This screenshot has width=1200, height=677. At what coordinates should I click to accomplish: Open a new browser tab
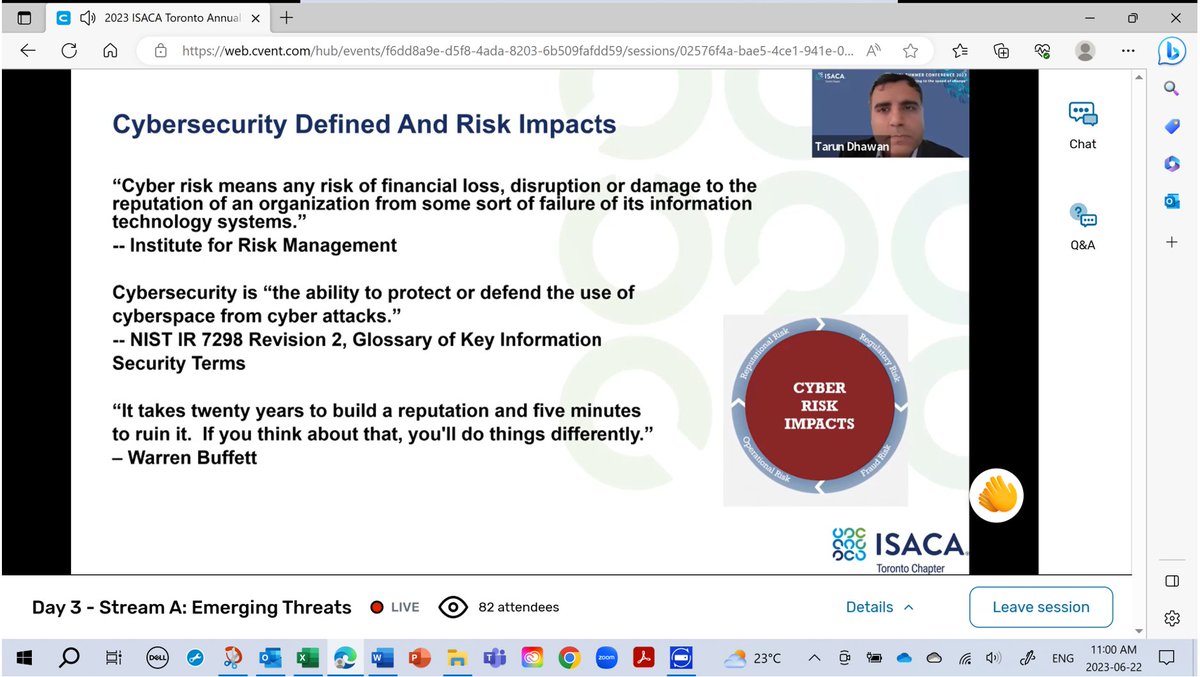[x=287, y=17]
